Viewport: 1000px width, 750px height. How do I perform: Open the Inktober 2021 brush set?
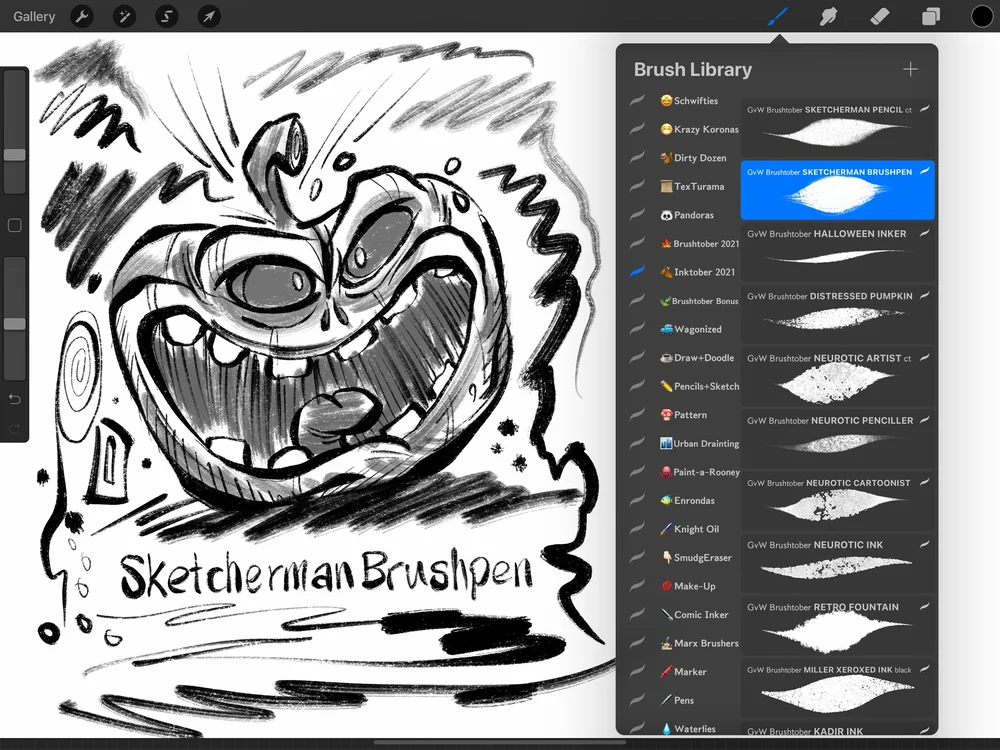[694, 271]
